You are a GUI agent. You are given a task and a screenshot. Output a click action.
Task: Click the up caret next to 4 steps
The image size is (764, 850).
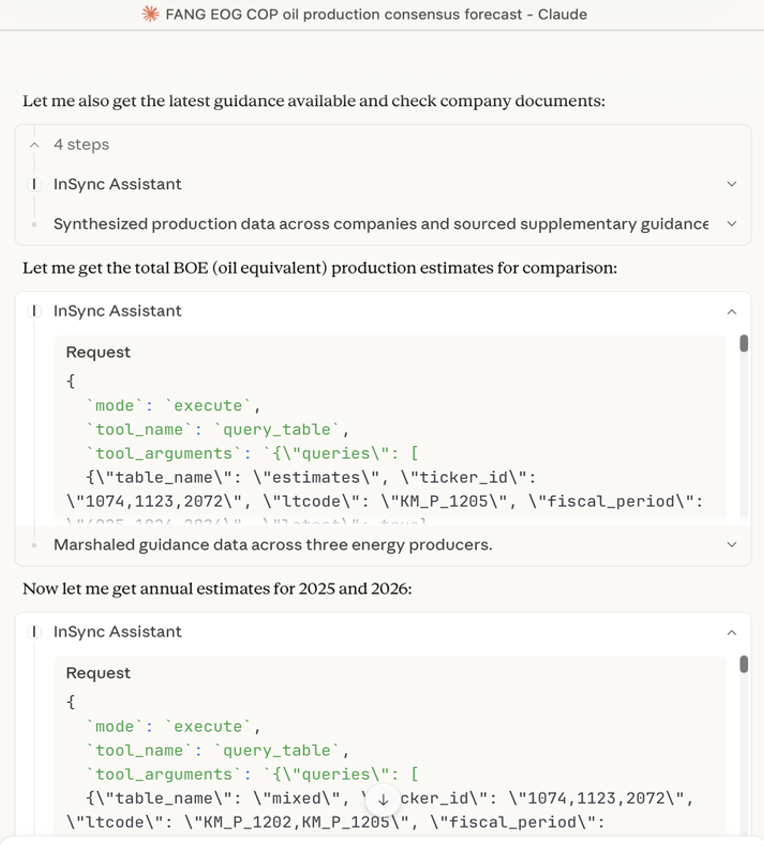click(34, 144)
